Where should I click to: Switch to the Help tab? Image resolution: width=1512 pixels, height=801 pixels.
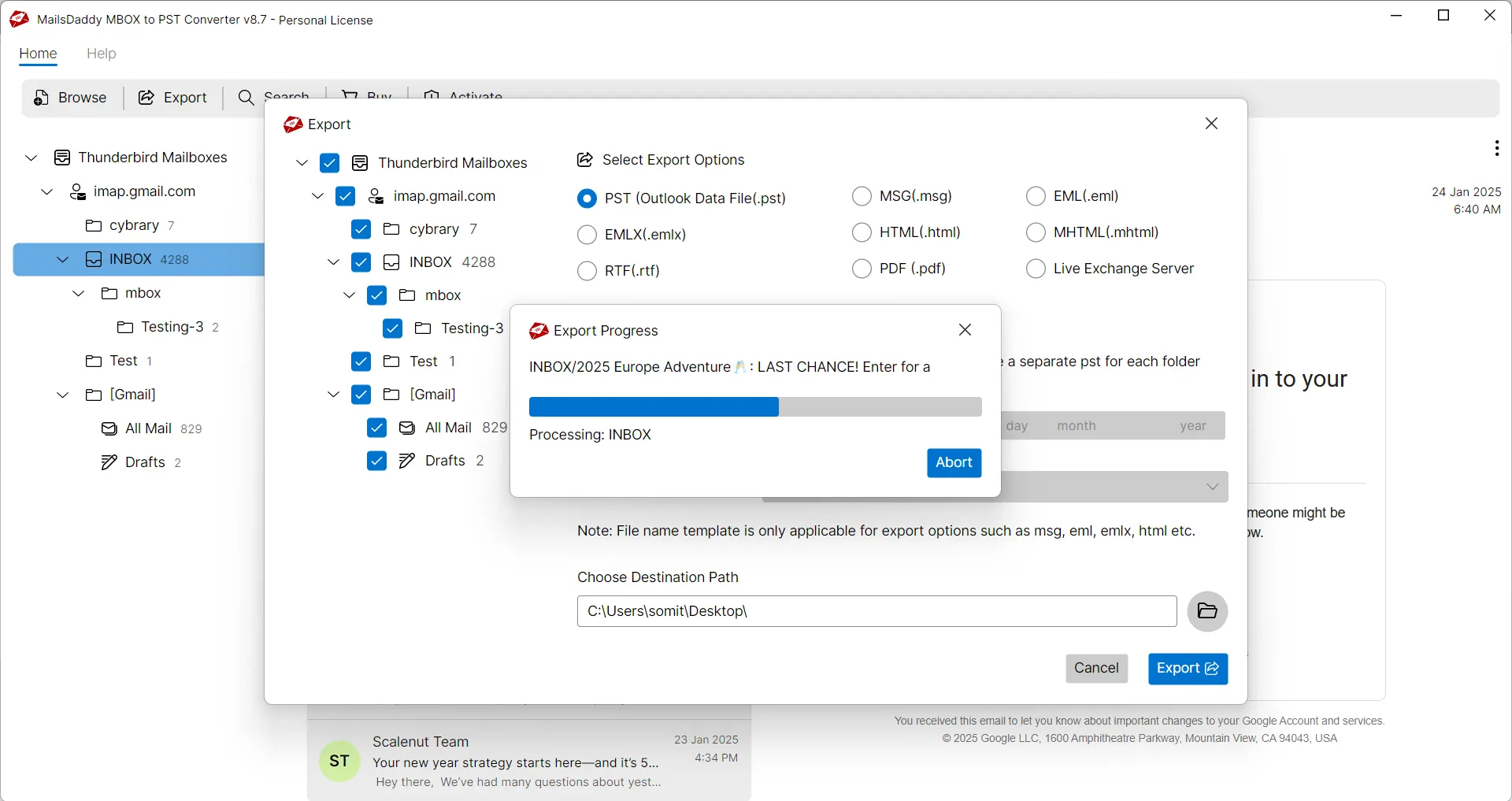click(101, 54)
